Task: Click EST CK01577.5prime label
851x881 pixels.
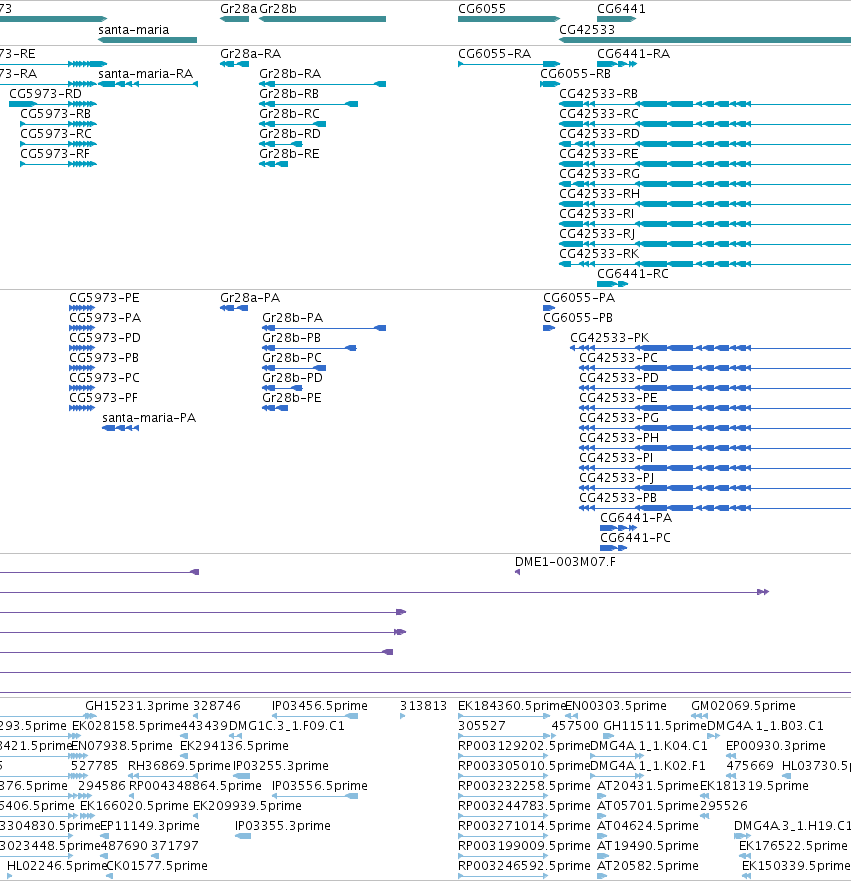Action: (157, 866)
